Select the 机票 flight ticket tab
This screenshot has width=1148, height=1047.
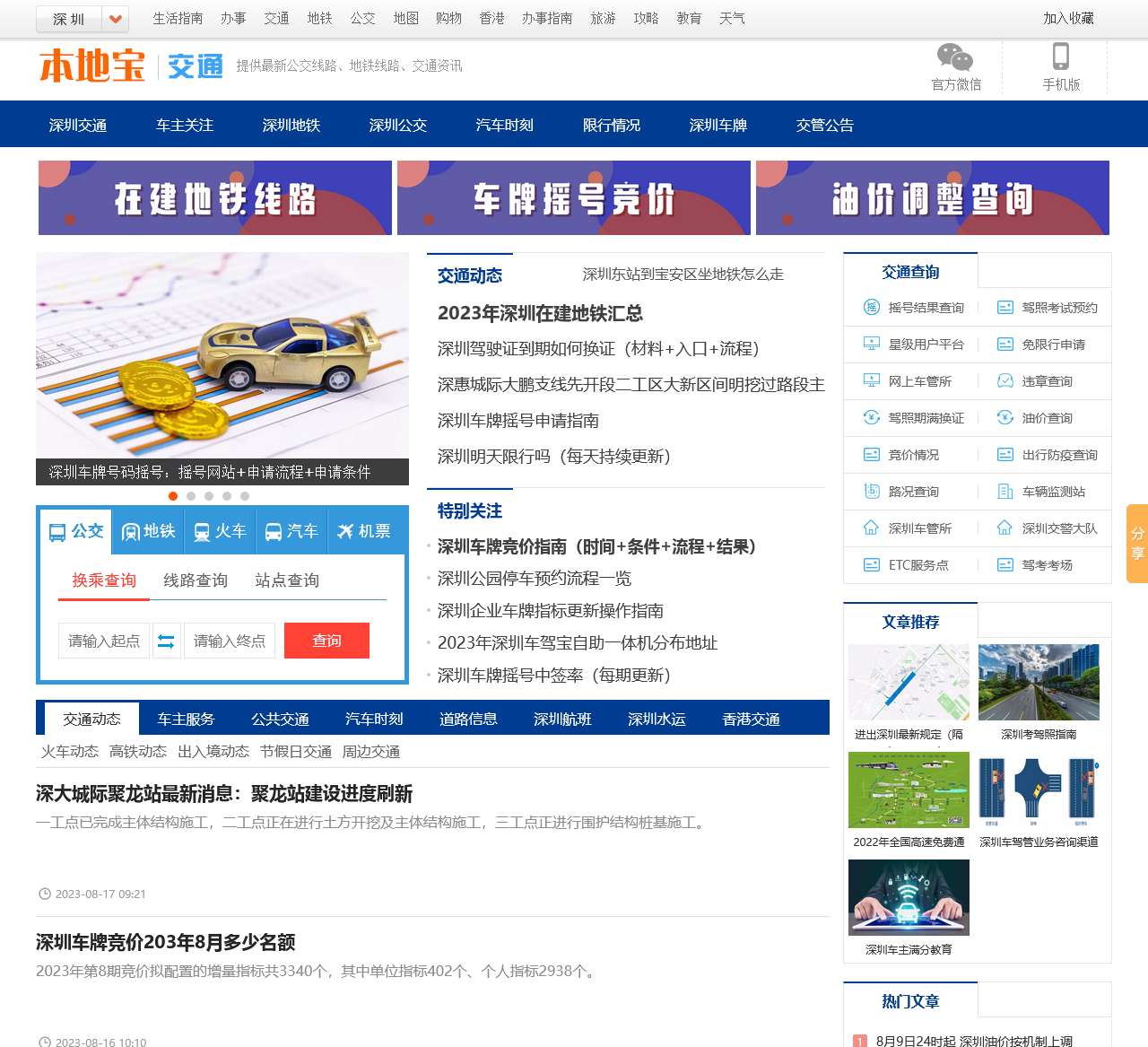tap(364, 531)
